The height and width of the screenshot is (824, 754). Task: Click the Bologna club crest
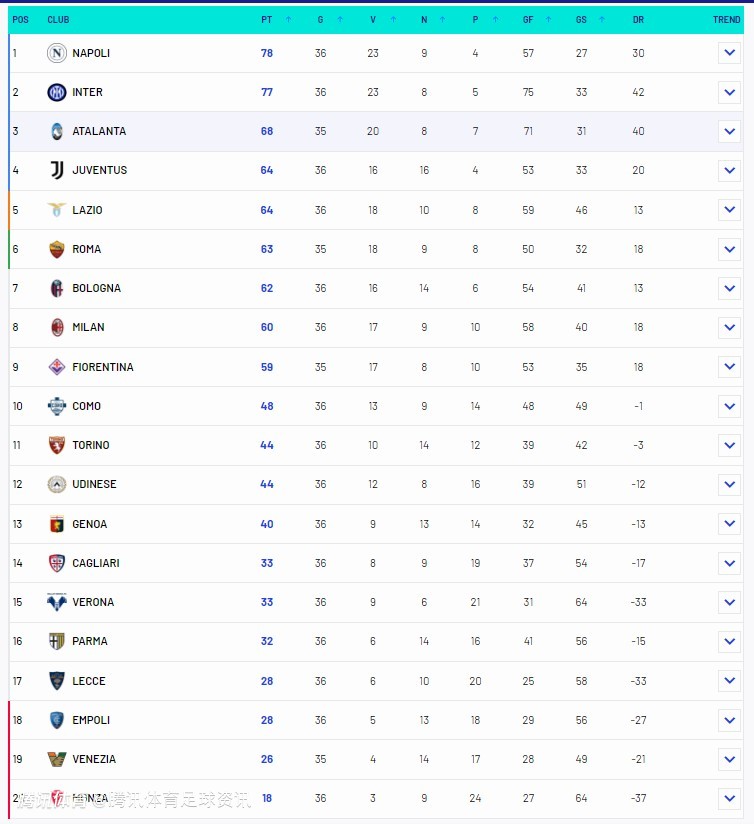(x=57, y=288)
